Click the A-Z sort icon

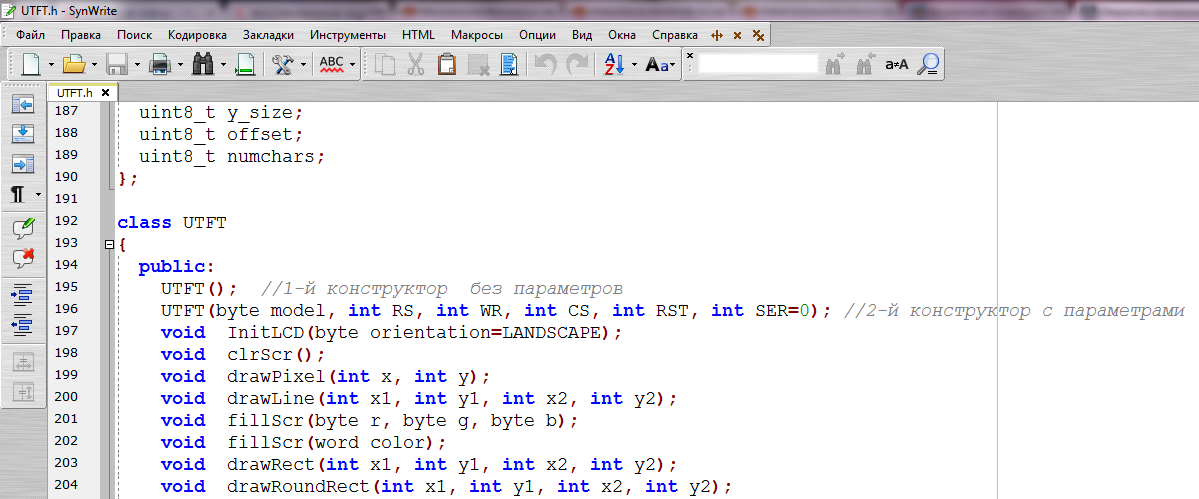point(614,65)
